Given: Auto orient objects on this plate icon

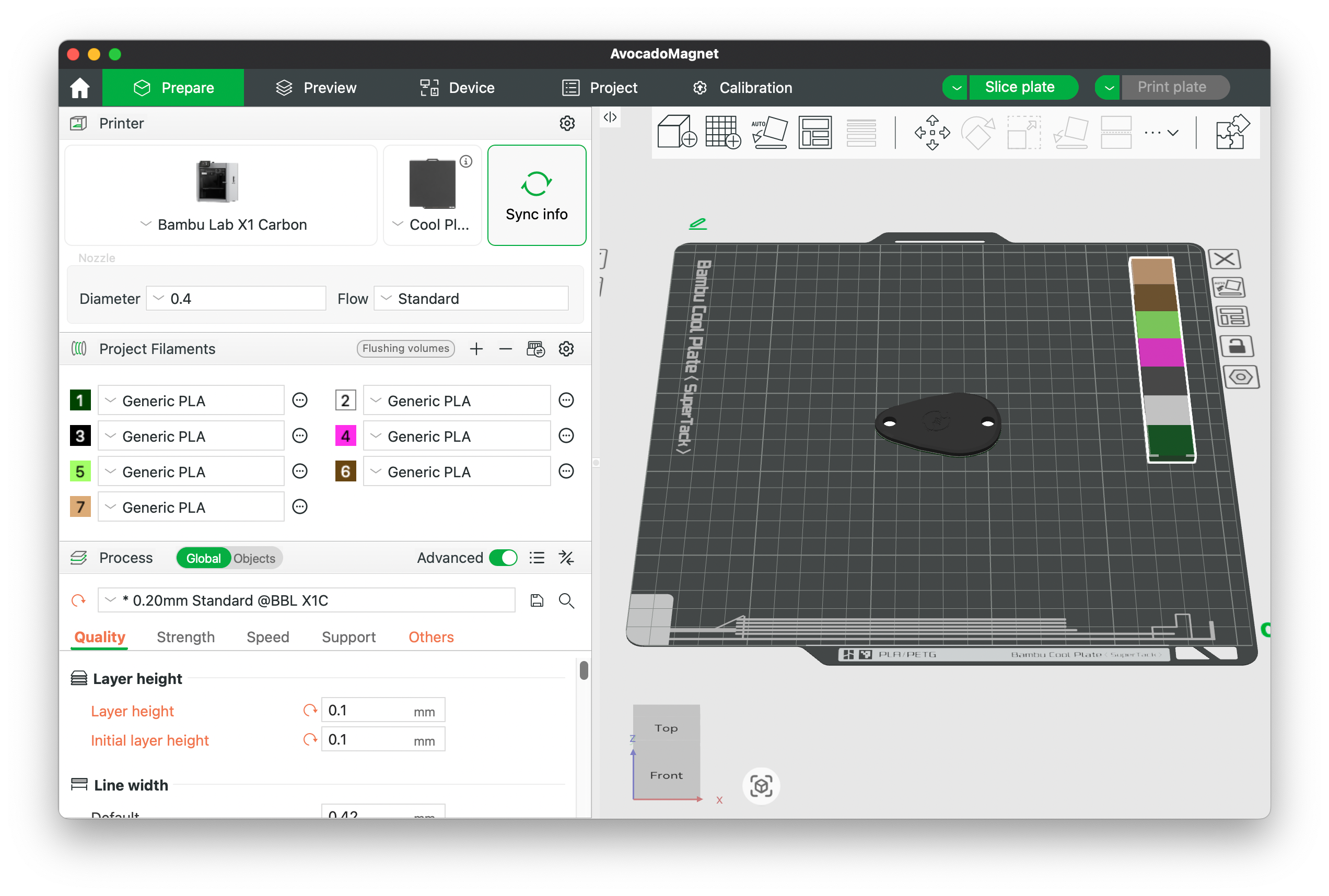Looking at the screenshot, I should [1228, 287].
